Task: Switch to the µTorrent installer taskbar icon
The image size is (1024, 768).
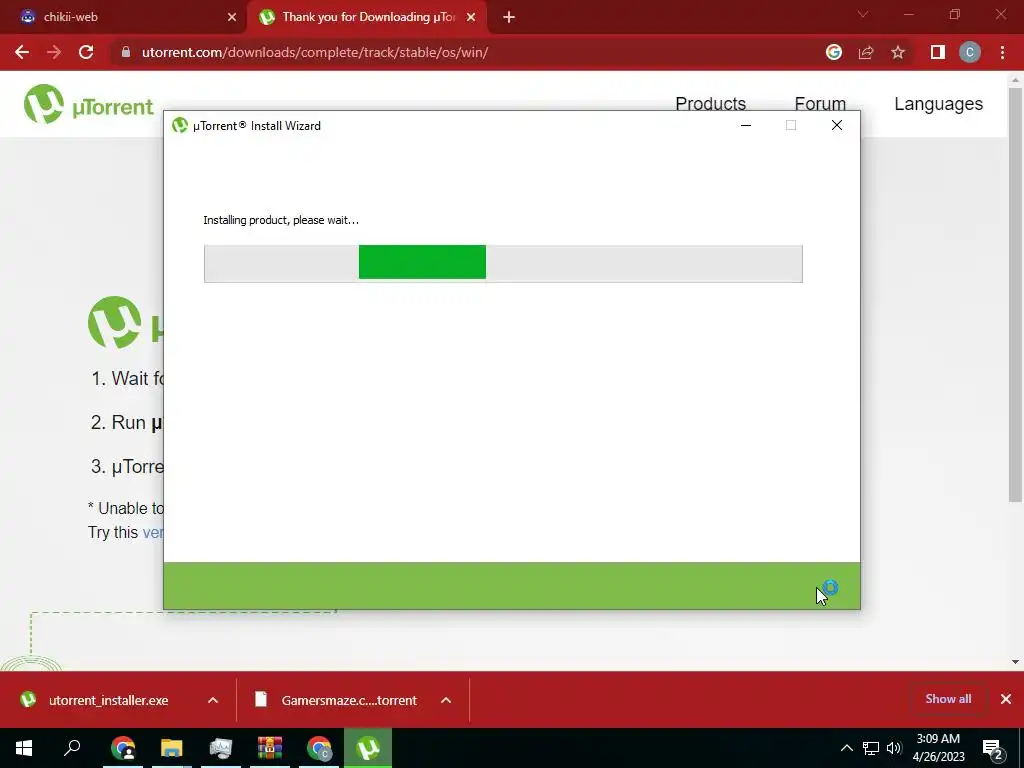Action: (x=368, y=748)
